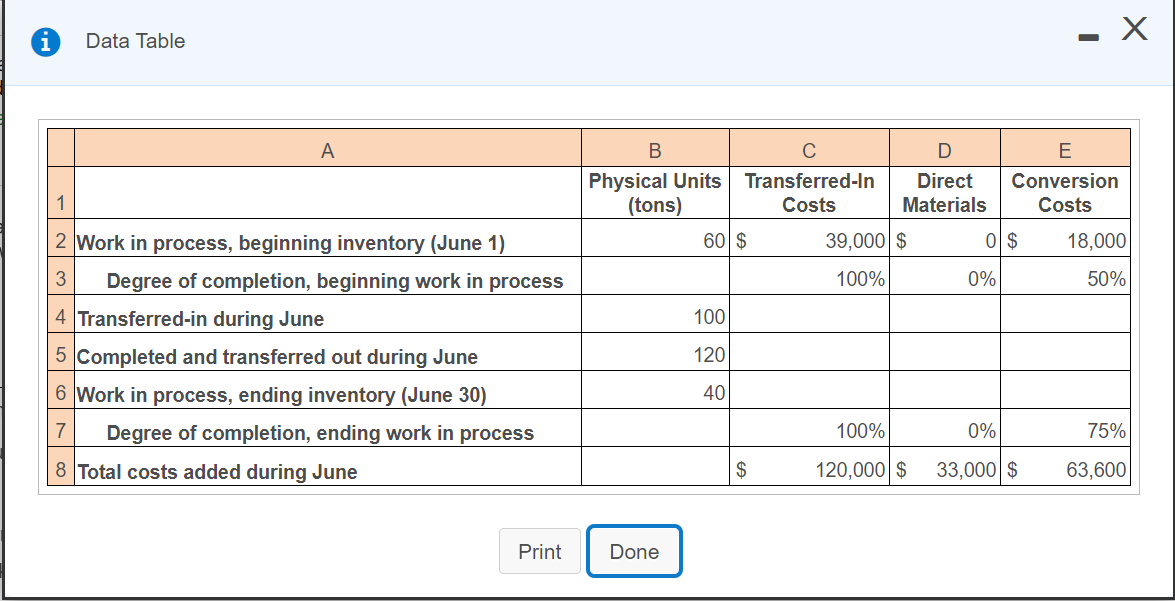The width and height of the screenshot is (1175, 601).
Task: Click the X close icon
Action: (x=1134, y=30)
